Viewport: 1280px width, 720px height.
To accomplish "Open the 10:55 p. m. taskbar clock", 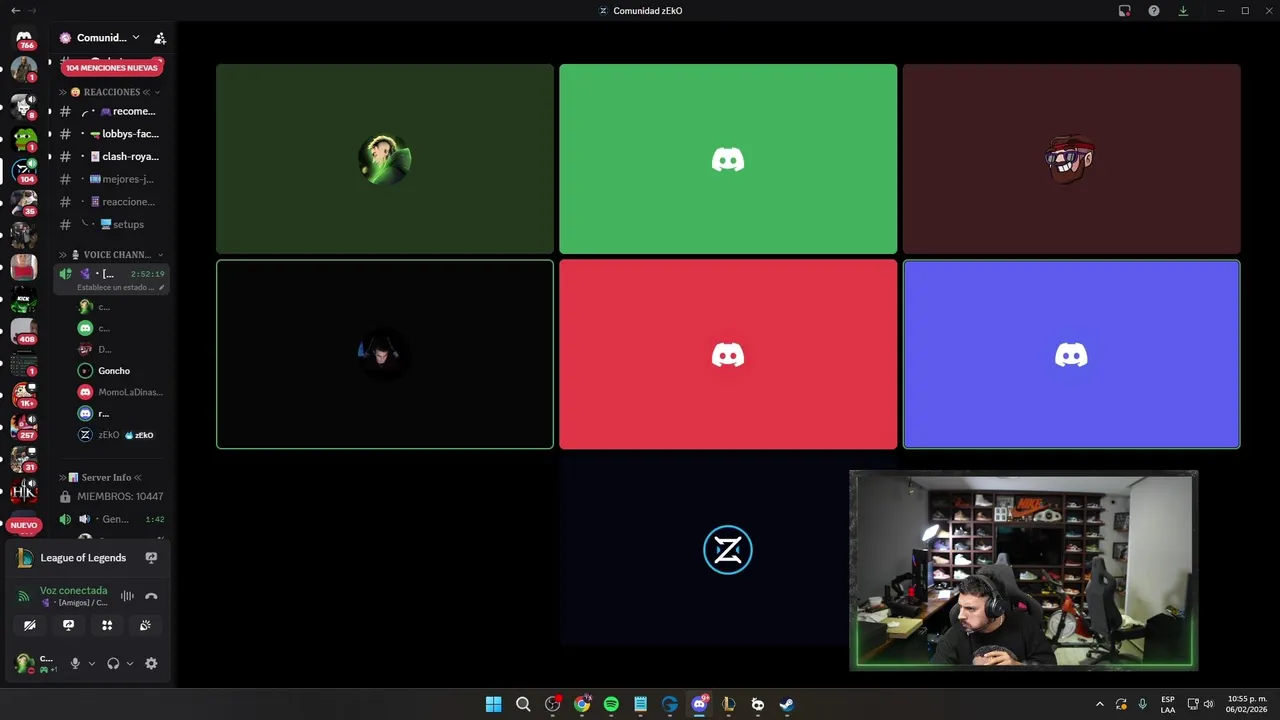I will pyautogui.click(x=1247, y=704).
